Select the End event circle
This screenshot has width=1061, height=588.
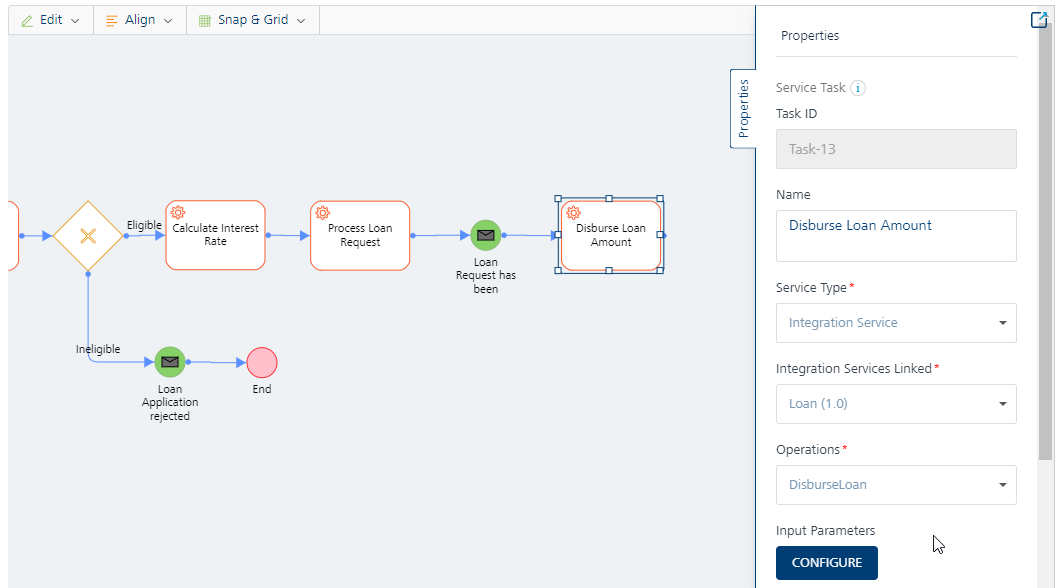point(262,363)
